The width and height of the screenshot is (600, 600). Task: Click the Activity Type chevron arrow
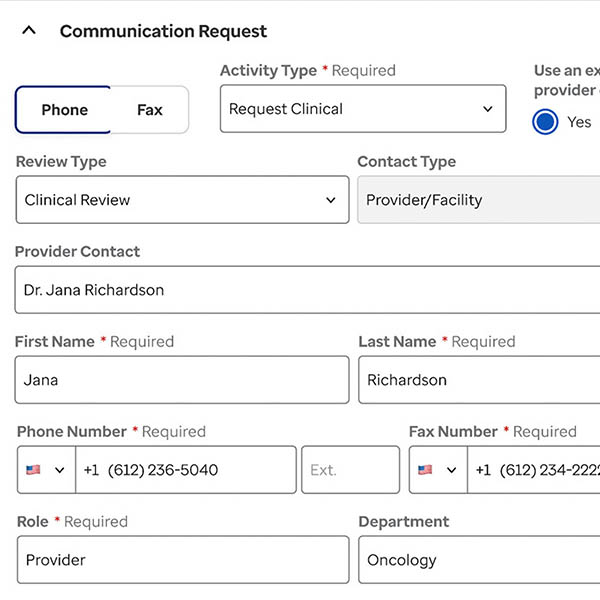[488, 109]
